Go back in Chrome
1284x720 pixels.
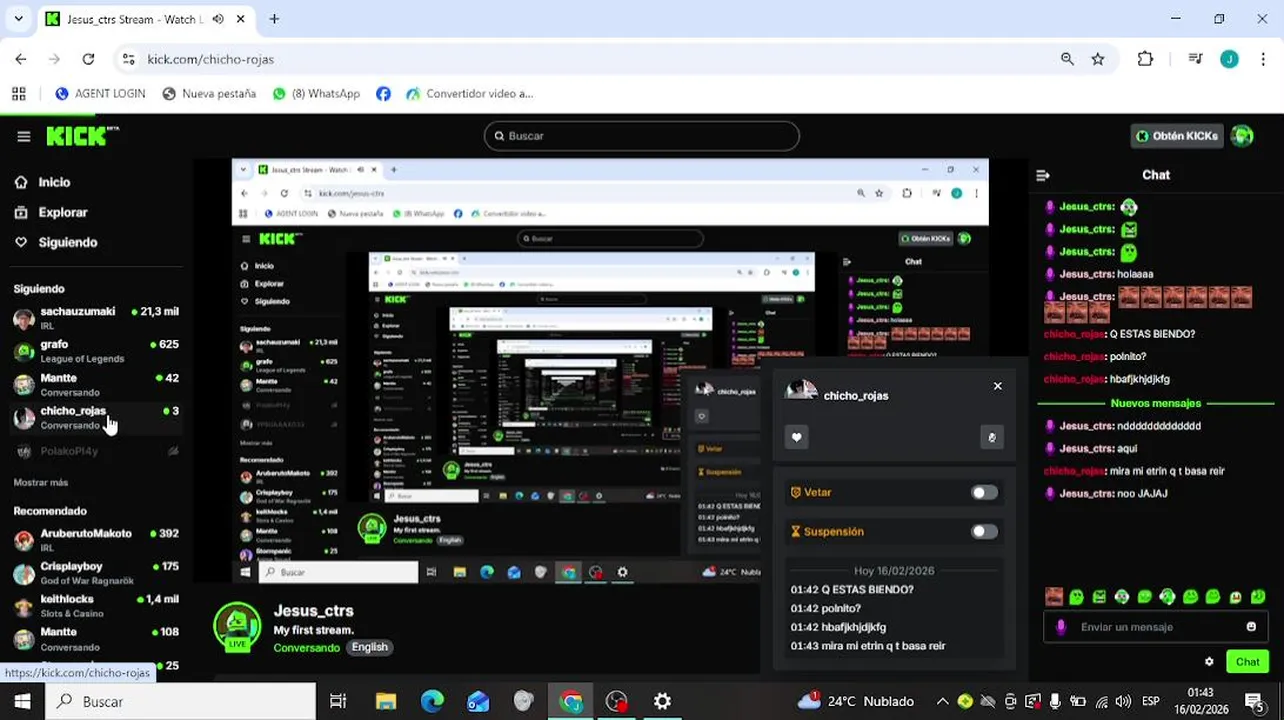[21, 59]
